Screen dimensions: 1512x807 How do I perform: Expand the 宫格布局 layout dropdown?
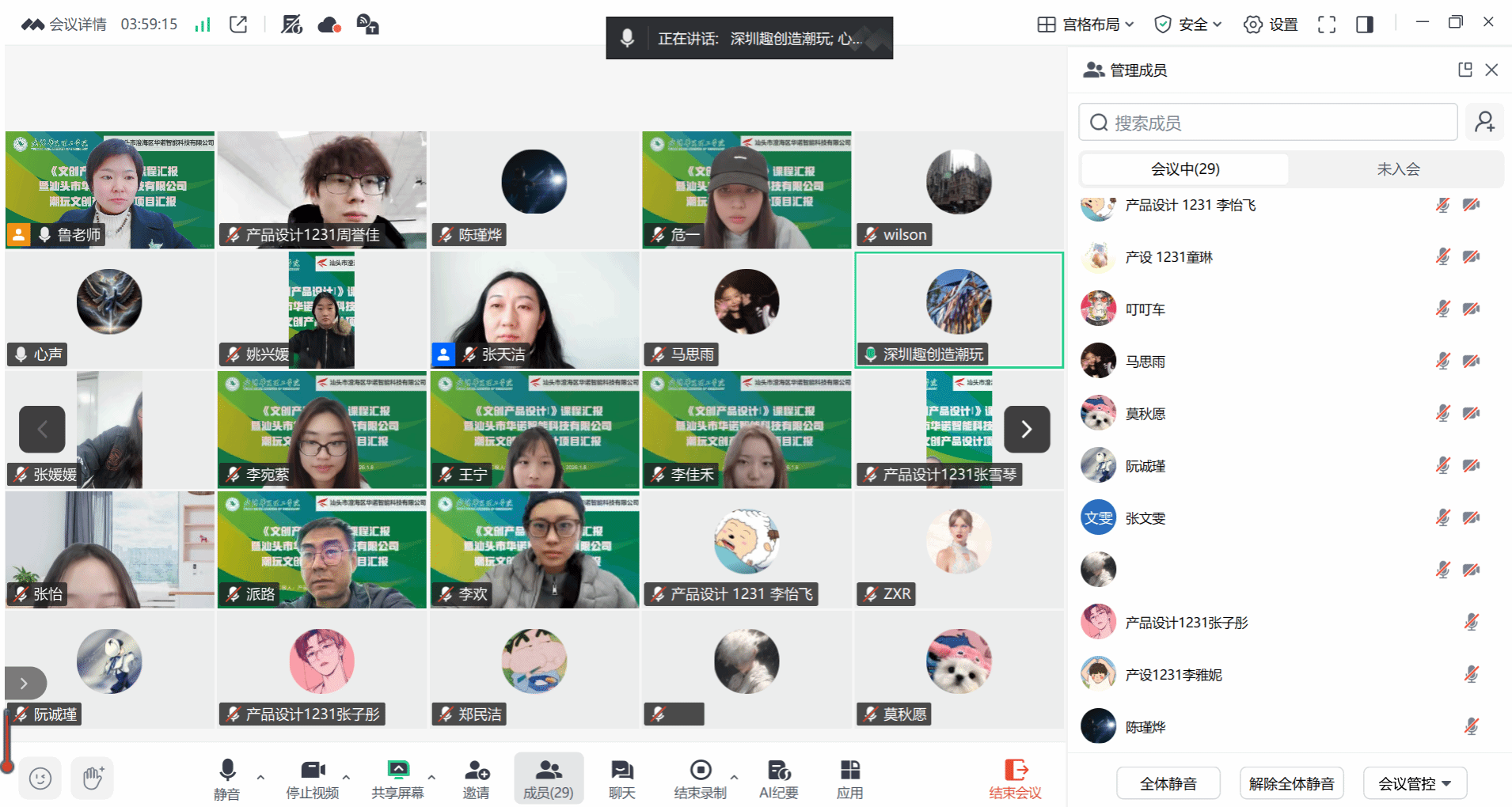click(x=1086, y=25)
